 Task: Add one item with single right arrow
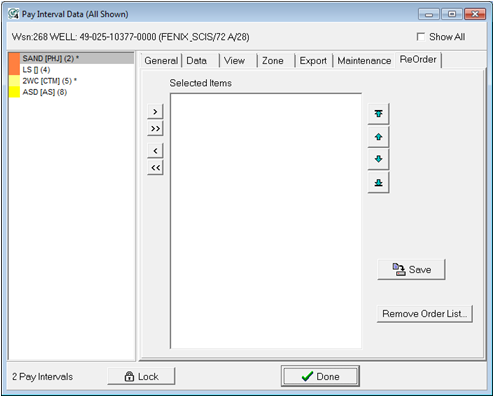click(x=155, y=112)
